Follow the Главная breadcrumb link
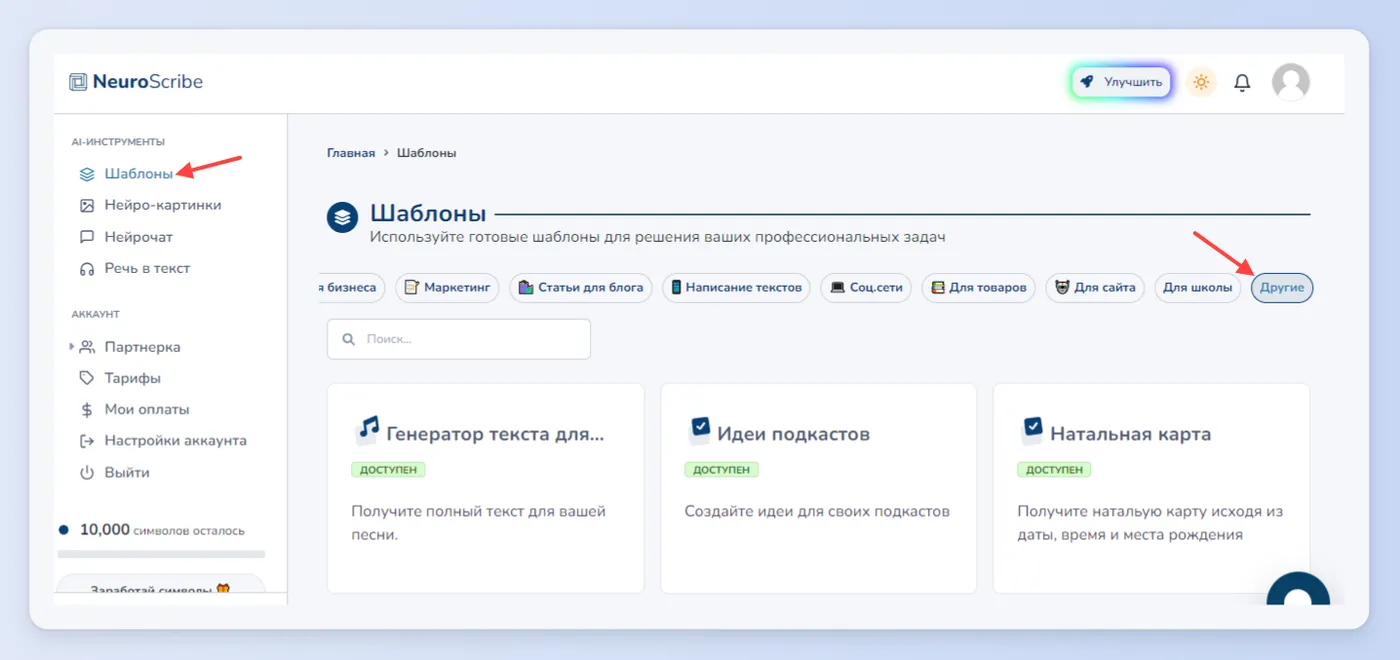 tap(351, 153)
